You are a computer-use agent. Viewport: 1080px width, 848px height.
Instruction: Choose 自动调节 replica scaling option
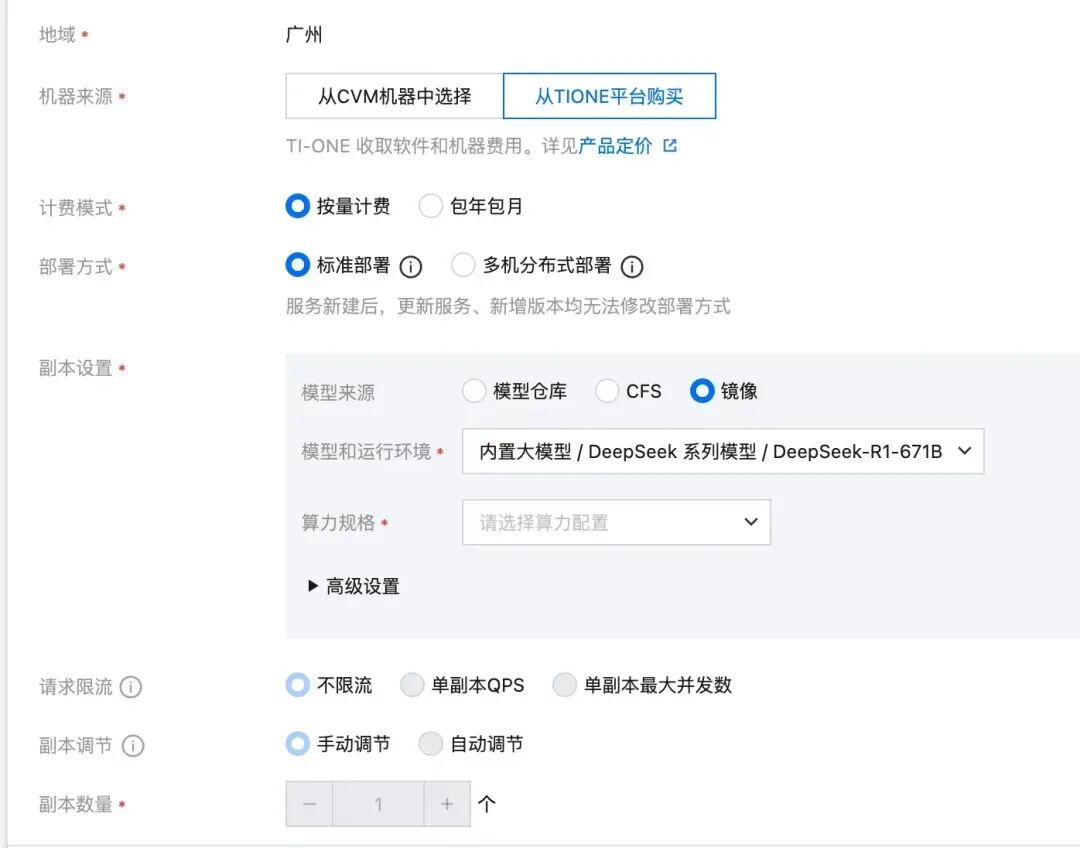(431, 745)
